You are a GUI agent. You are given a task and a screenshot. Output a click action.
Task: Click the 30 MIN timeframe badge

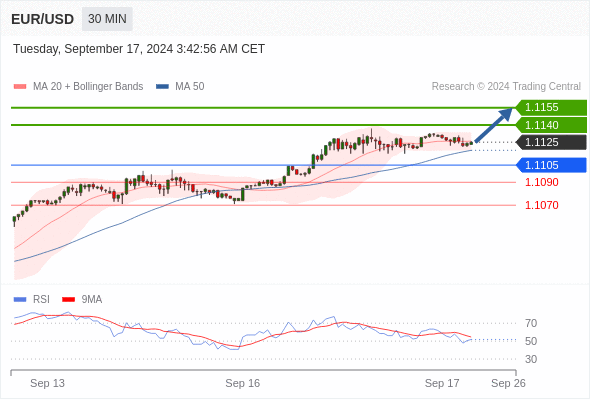107,19
